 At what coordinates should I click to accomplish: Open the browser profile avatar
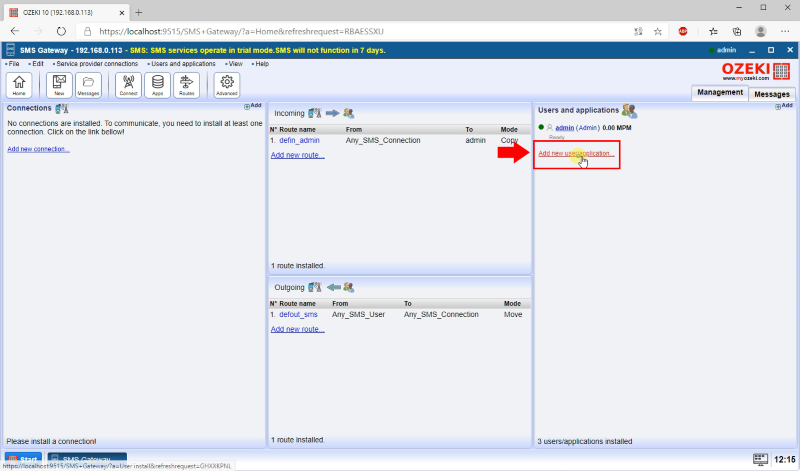[761, 32]
